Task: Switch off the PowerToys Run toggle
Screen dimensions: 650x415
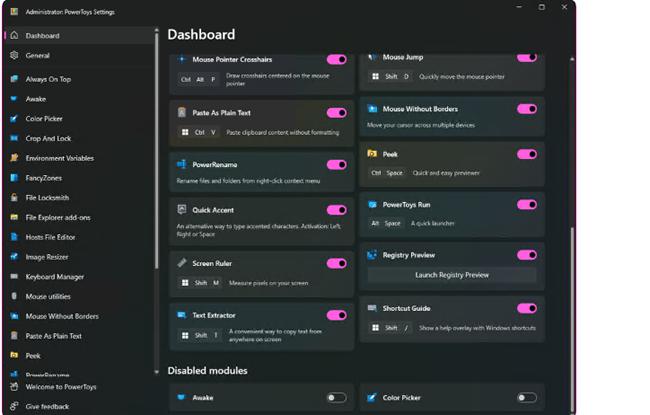Action: coord(526,204)
